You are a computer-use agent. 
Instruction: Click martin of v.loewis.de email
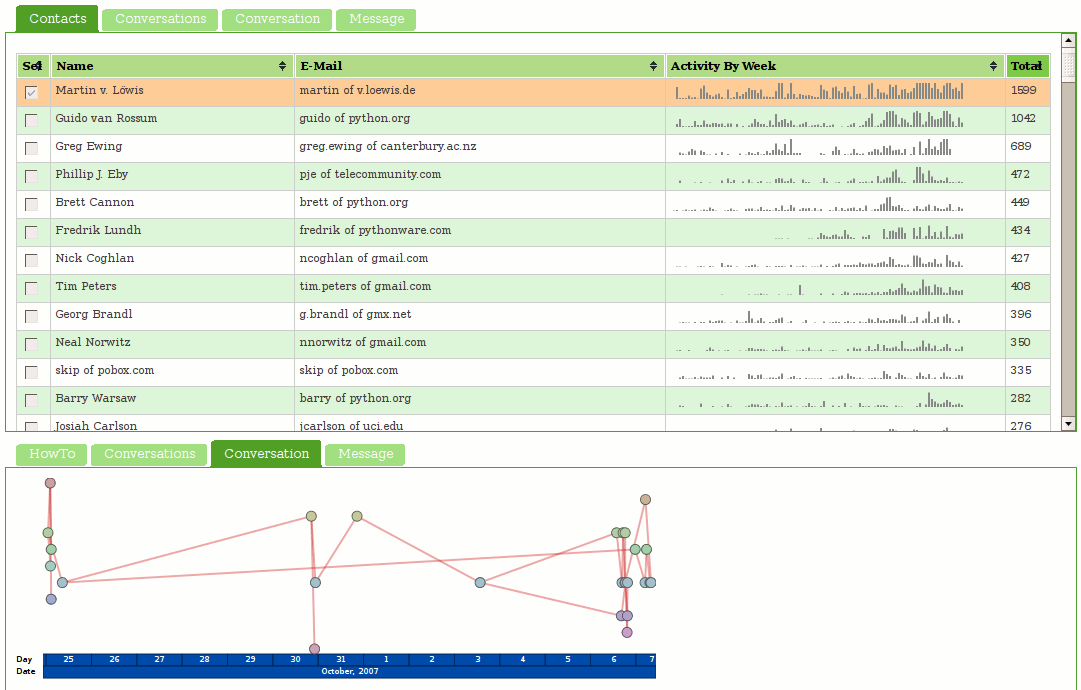pyautogui.click(x=357, y=90)
